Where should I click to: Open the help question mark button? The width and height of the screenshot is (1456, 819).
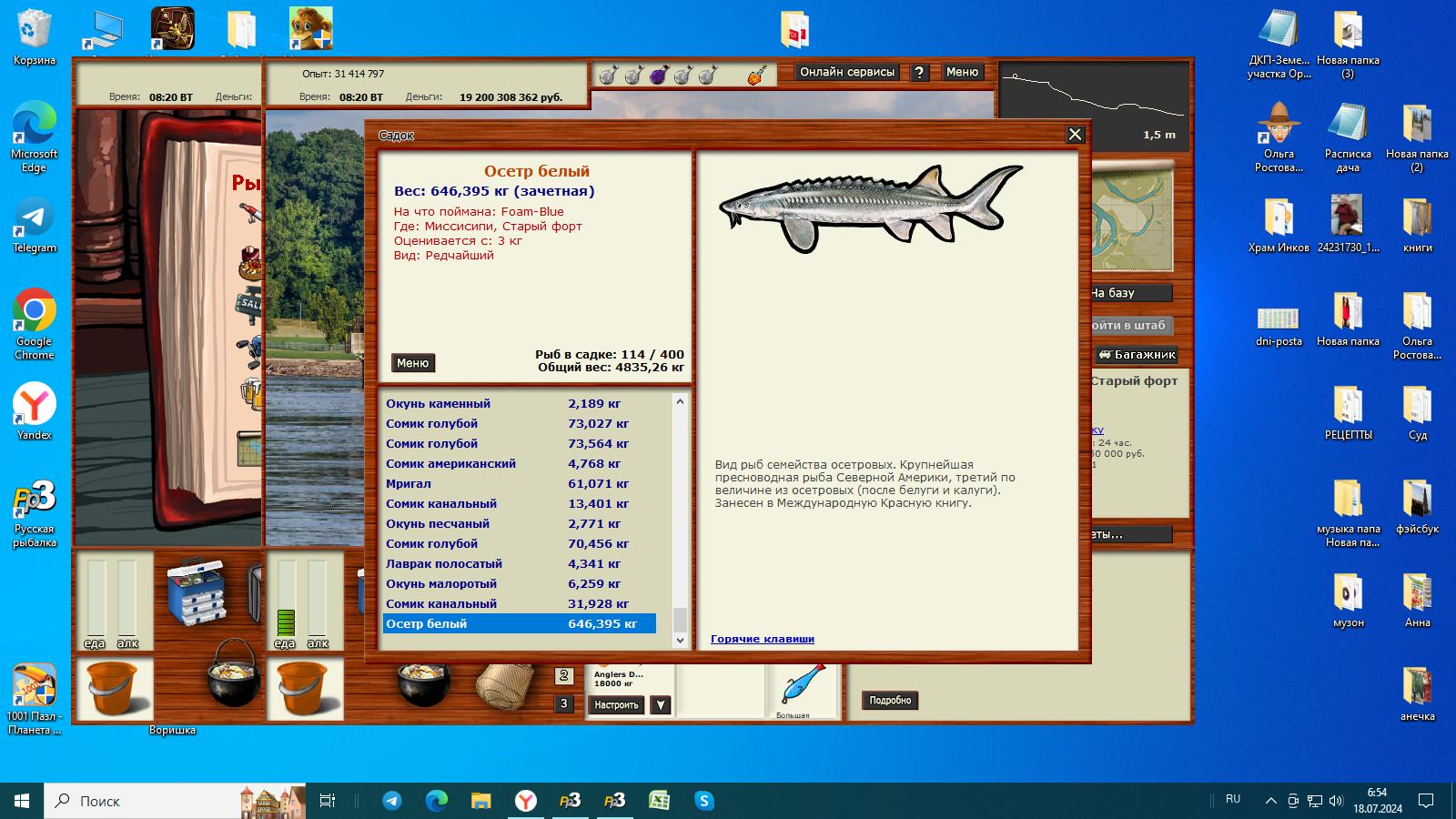[x=919, y=73]
